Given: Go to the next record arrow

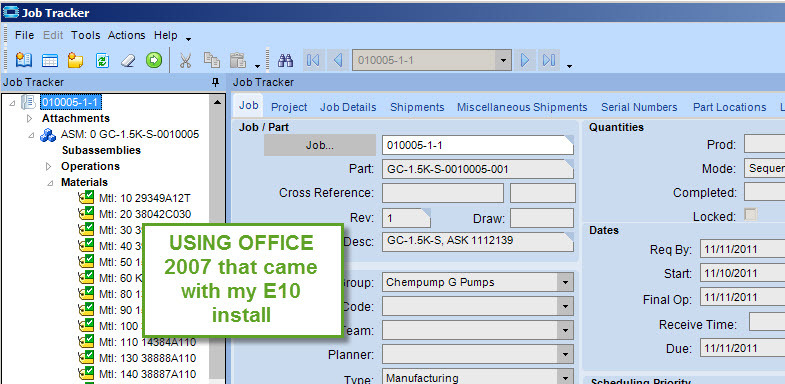Looking at the screenshot, I should pyautogui.click(x=525, y=61).
